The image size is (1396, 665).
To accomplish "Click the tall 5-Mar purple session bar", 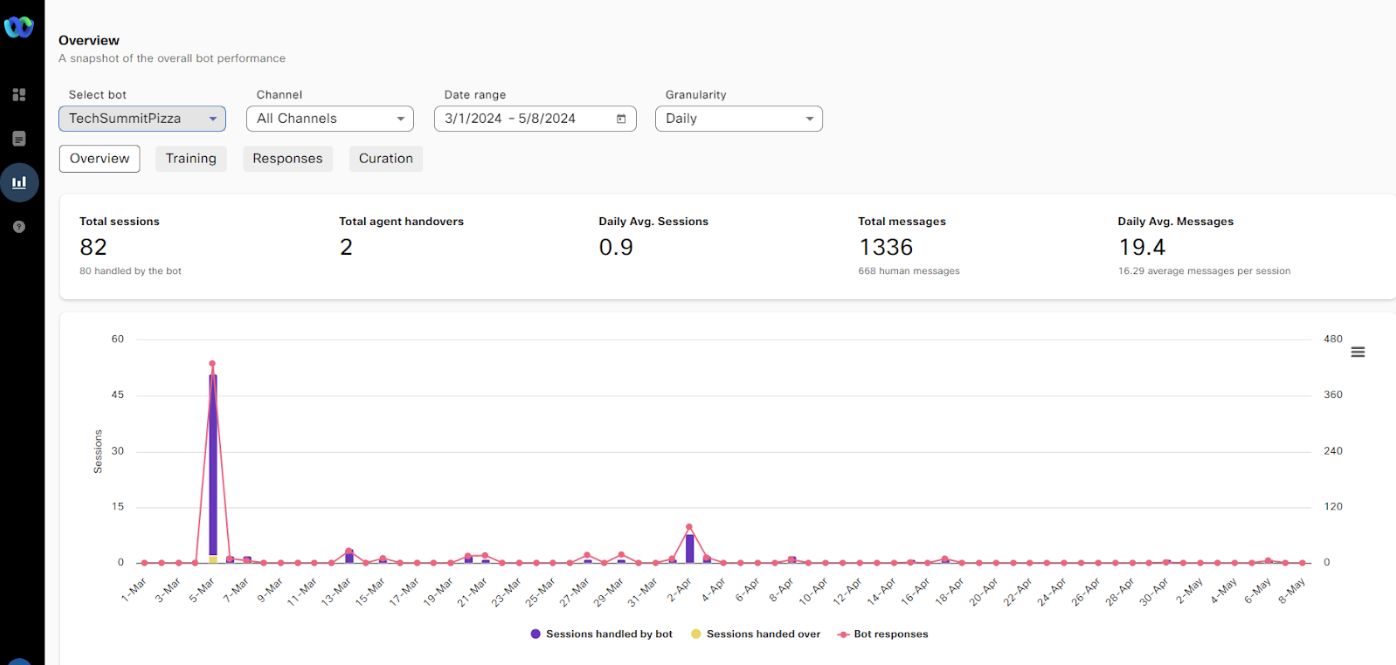I will [213, 460].
